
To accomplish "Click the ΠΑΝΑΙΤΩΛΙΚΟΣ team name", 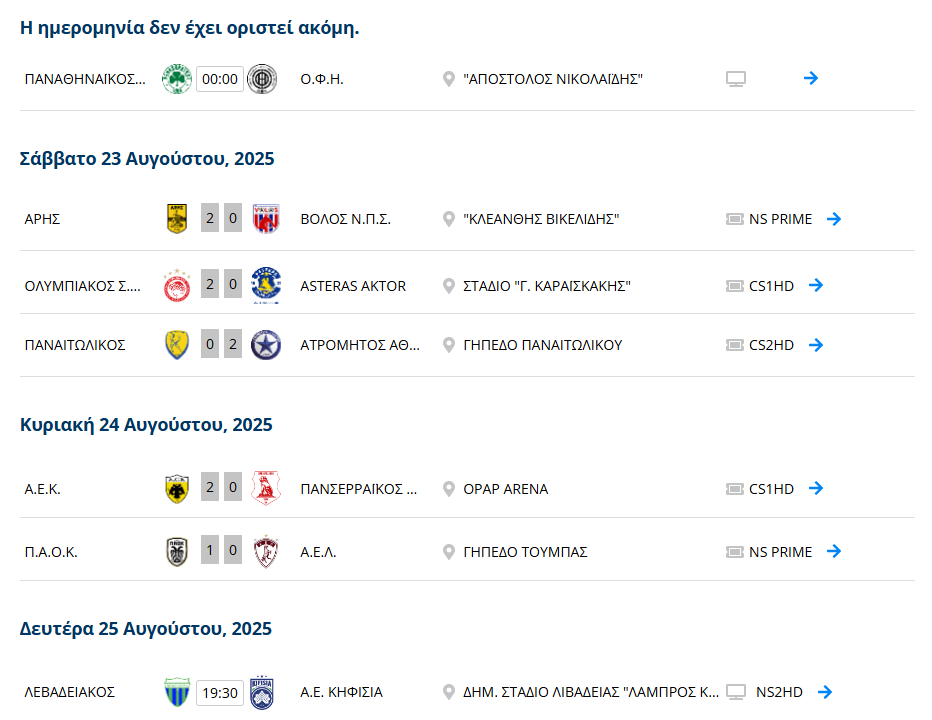I will pyautogui.click(x=75, y=345).
